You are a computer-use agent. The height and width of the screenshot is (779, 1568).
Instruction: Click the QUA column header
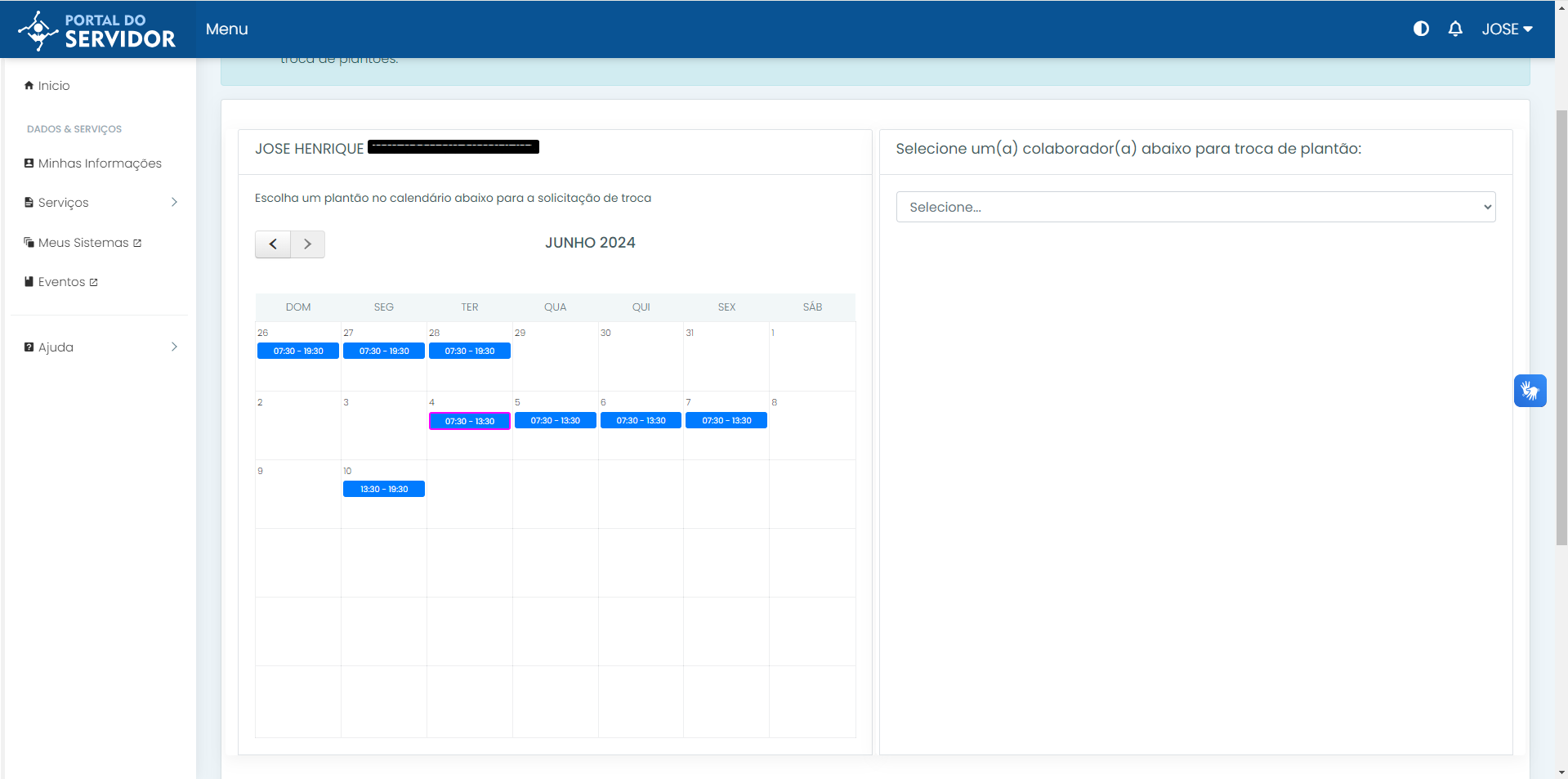click(556, 307)
